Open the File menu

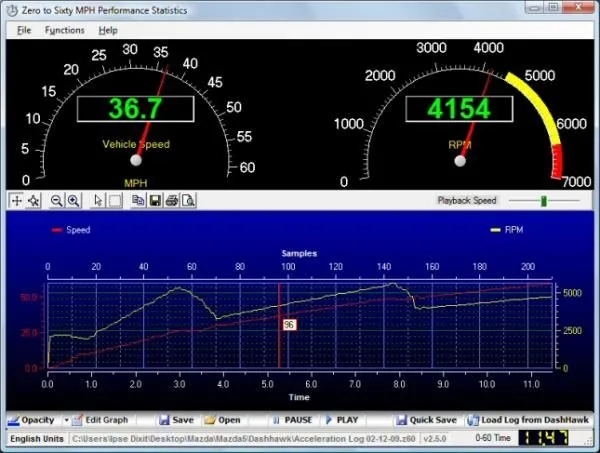[24, 30]
